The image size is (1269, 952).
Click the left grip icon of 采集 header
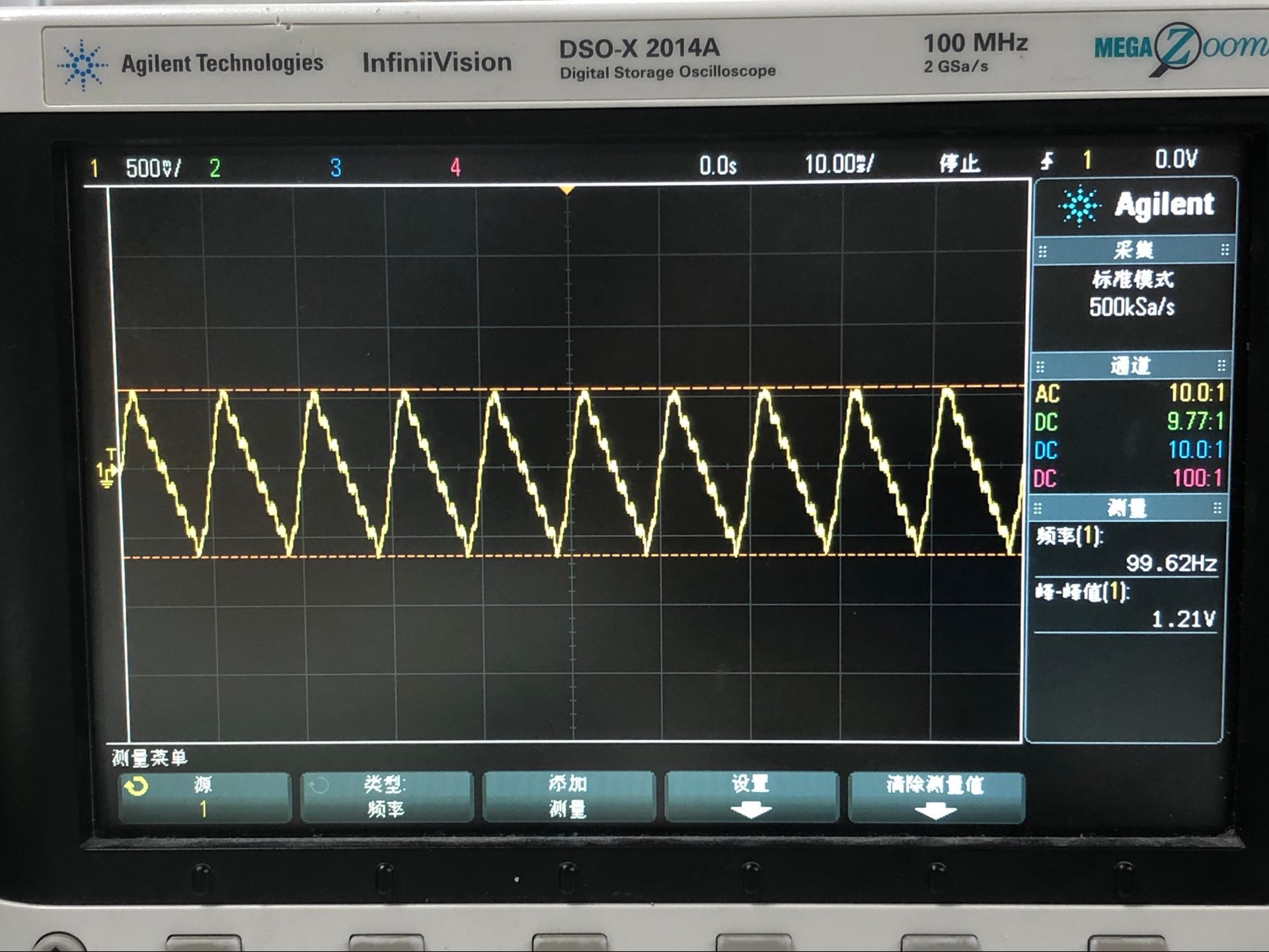[x=1043, y=251]
